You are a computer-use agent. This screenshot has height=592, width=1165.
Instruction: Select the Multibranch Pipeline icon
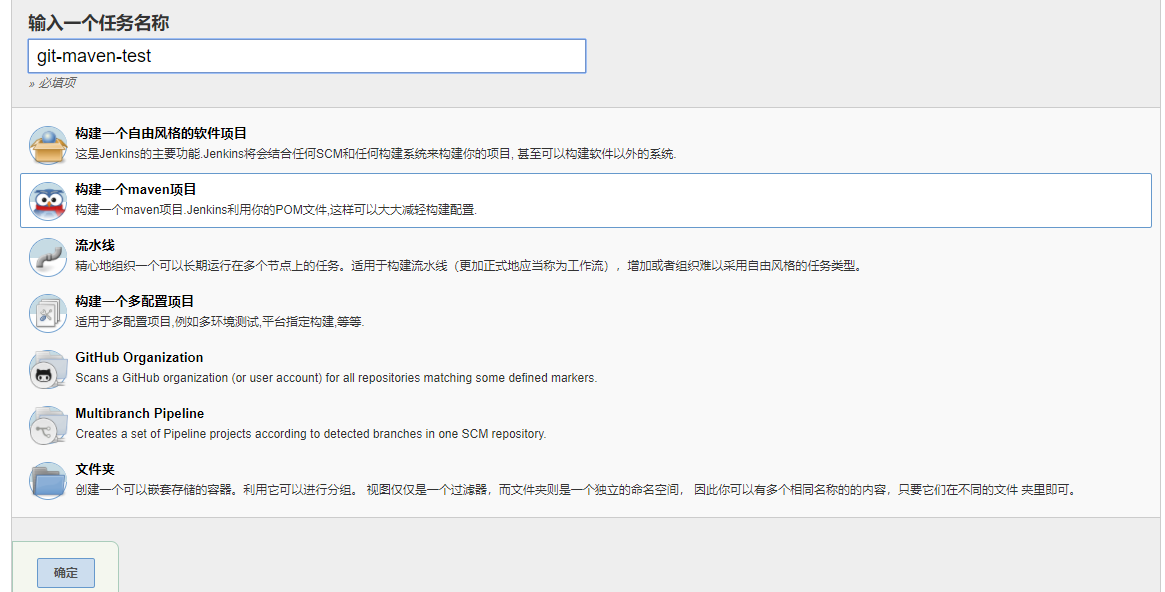(48, 425)
